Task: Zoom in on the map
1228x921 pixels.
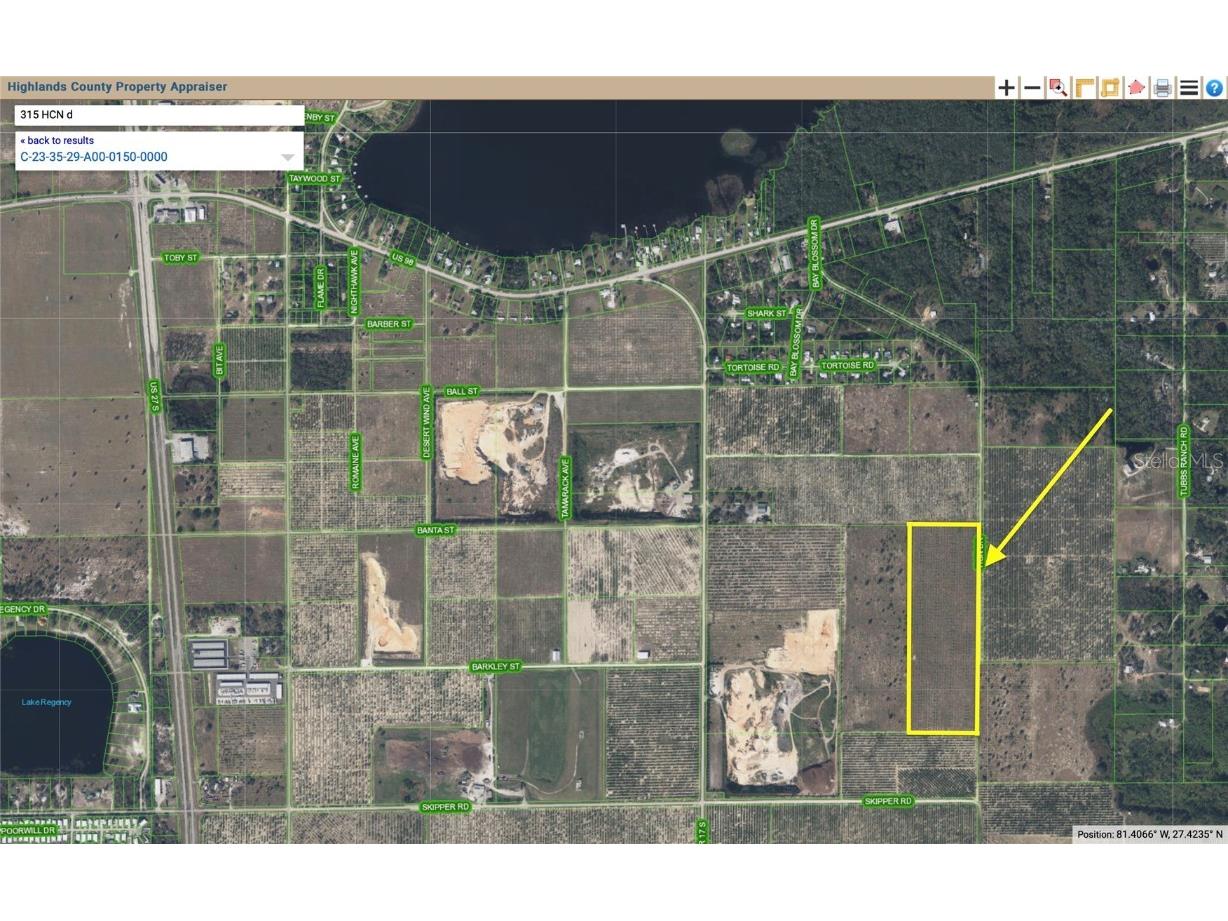Action: click(x=1006, y=87)
